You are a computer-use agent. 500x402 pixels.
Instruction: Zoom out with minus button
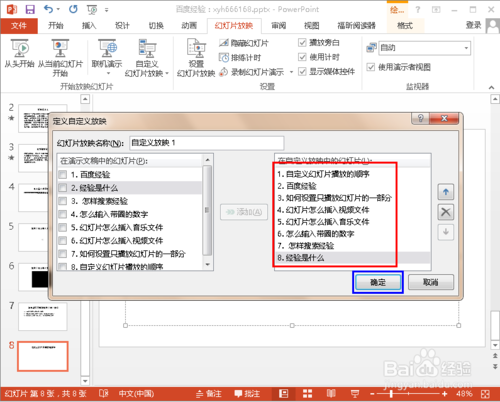(x=372, y=394)
